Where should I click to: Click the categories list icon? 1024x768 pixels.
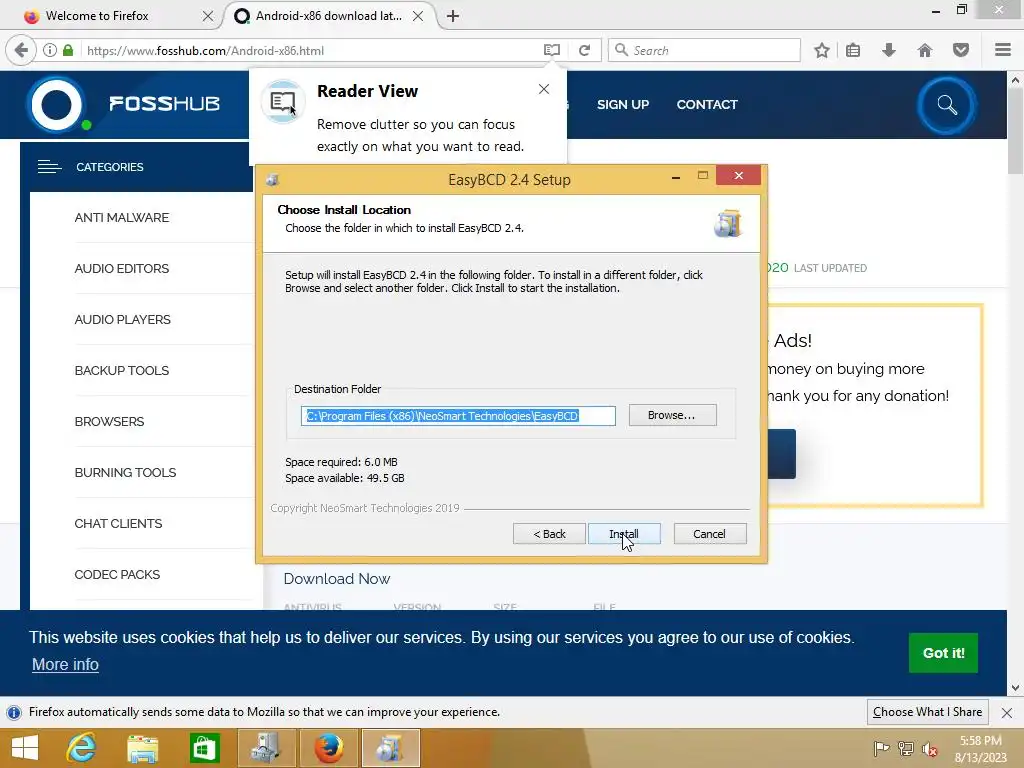[49, 167]
